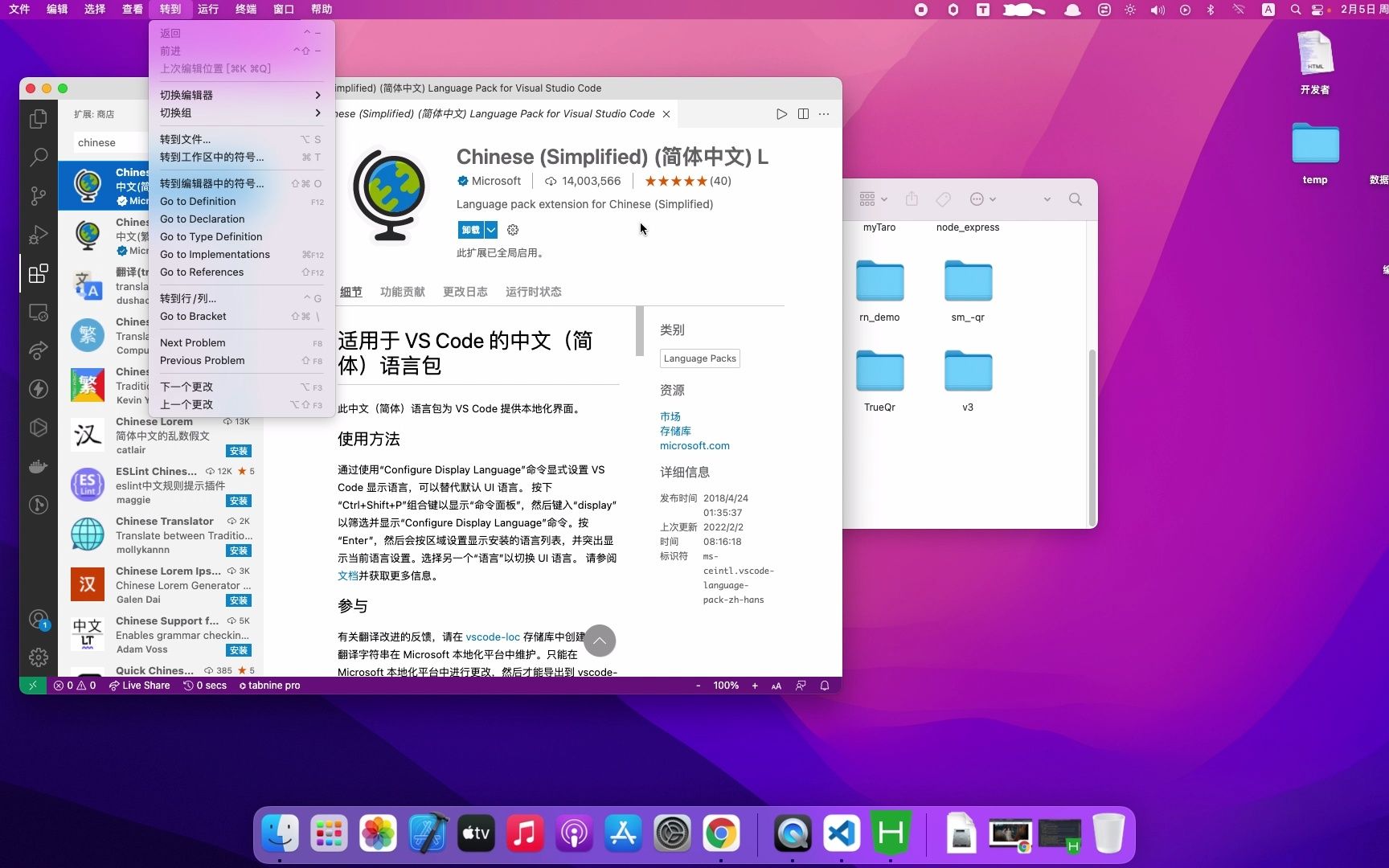Open the Live Share activity bar icon
Viewport: 1389px width, 868px height.
click(x=38, y=350)
